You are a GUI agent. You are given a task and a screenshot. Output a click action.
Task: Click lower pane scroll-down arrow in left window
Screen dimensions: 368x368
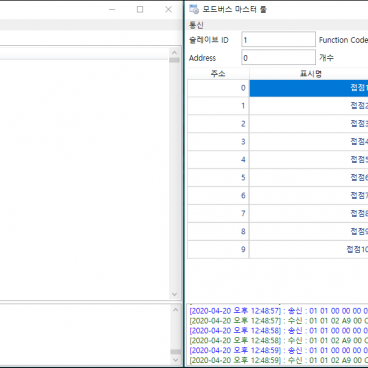176,360
